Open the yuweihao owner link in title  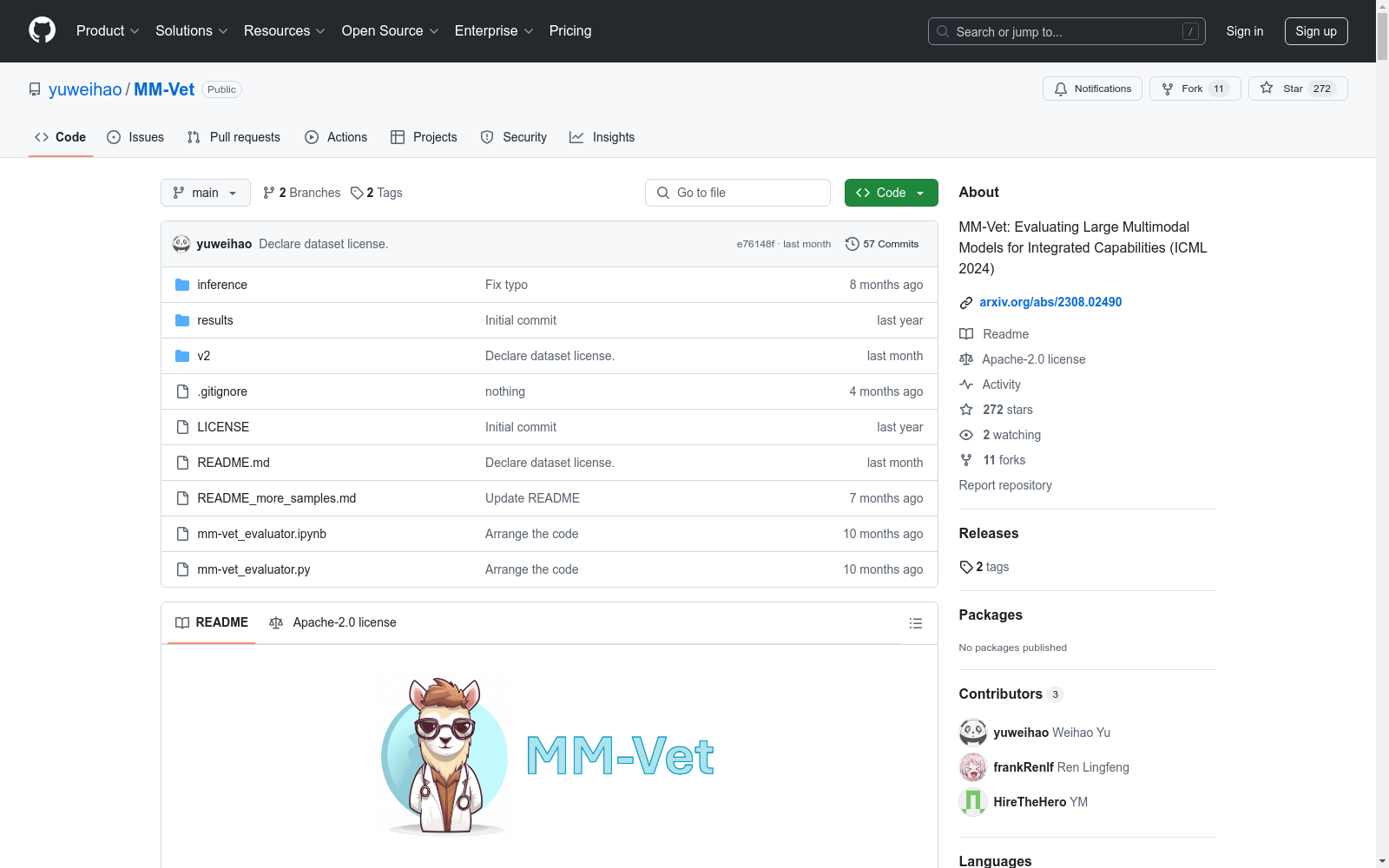click(x=85, y=89)
